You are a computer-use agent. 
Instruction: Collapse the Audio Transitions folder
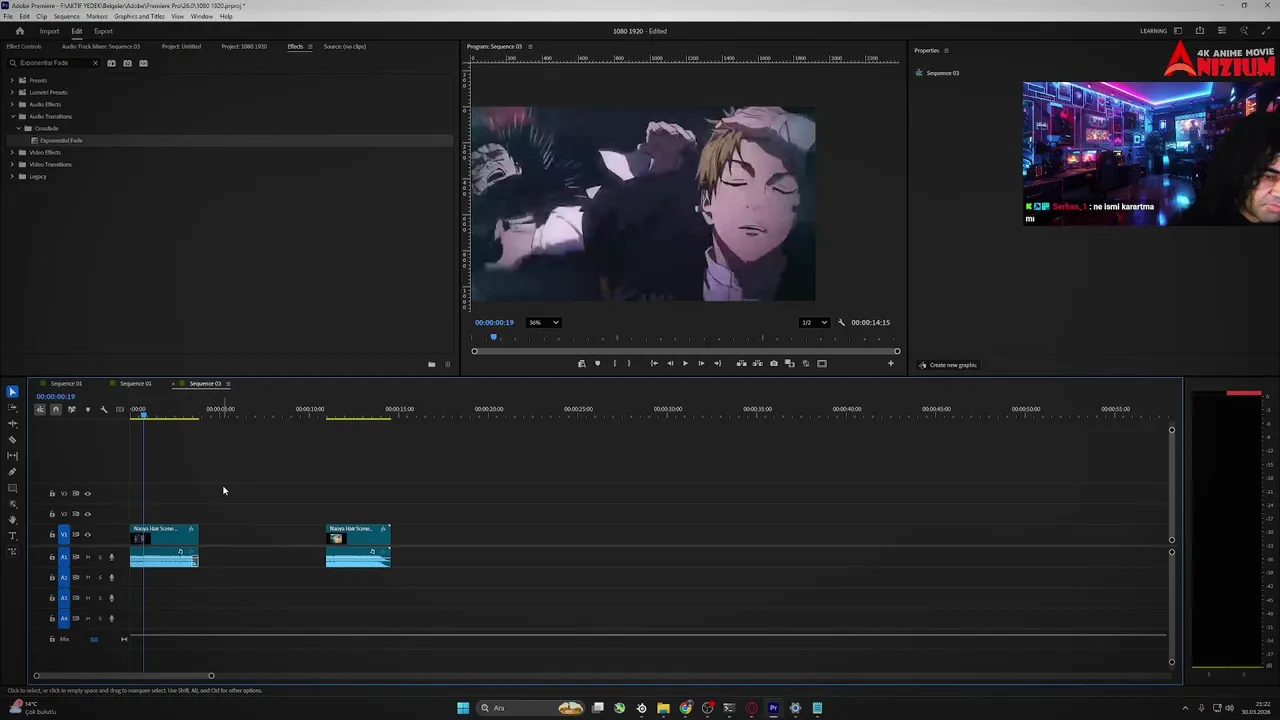11,116
